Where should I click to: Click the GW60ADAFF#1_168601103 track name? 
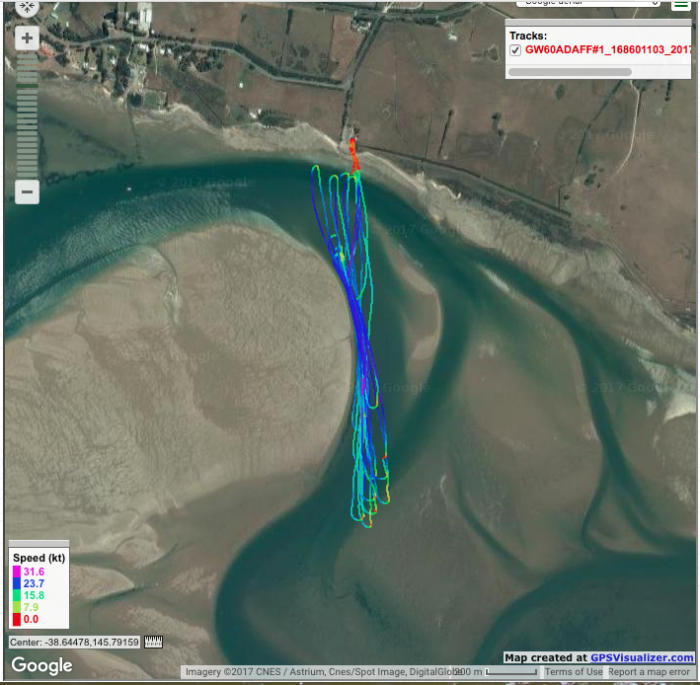pyautogui.click(x=608, y=50)
